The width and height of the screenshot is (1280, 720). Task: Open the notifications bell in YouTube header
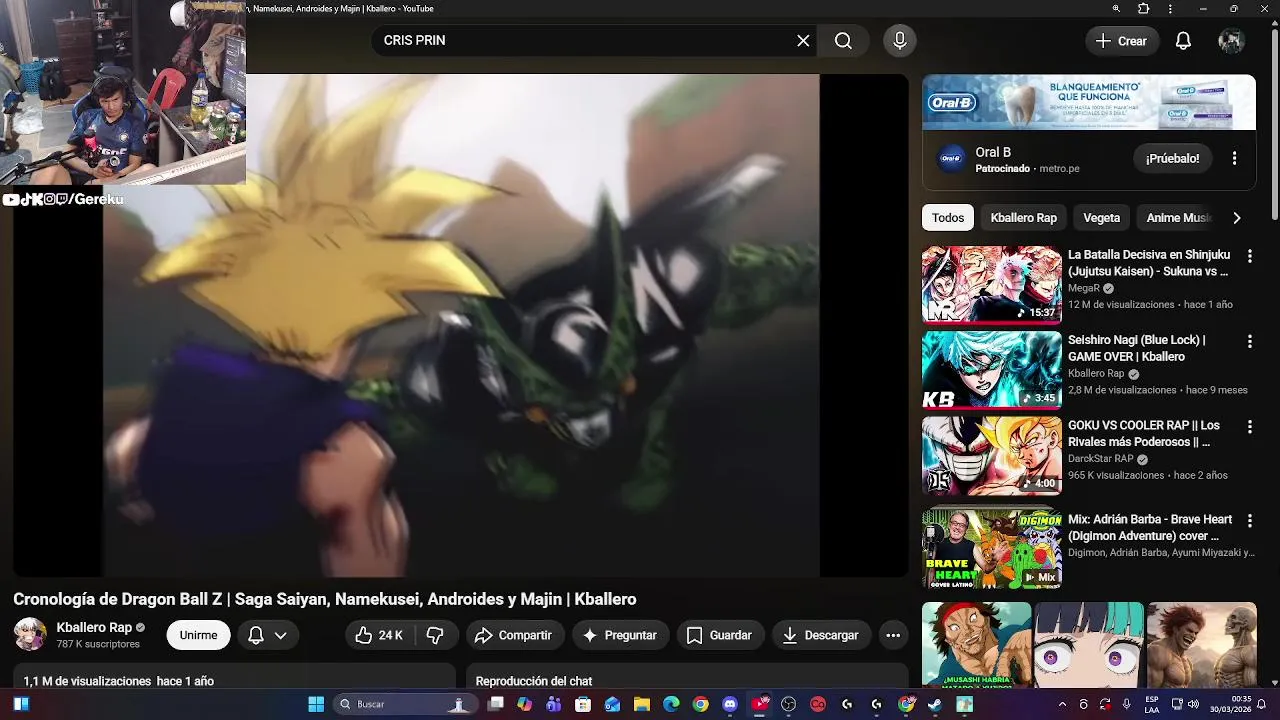1183,41
